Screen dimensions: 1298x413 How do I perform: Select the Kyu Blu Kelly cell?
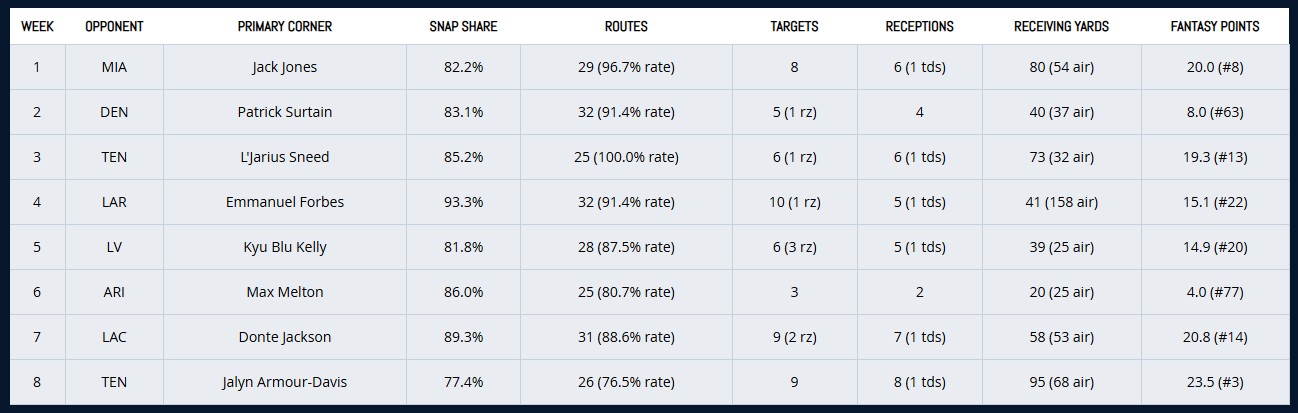click(284, 247)
